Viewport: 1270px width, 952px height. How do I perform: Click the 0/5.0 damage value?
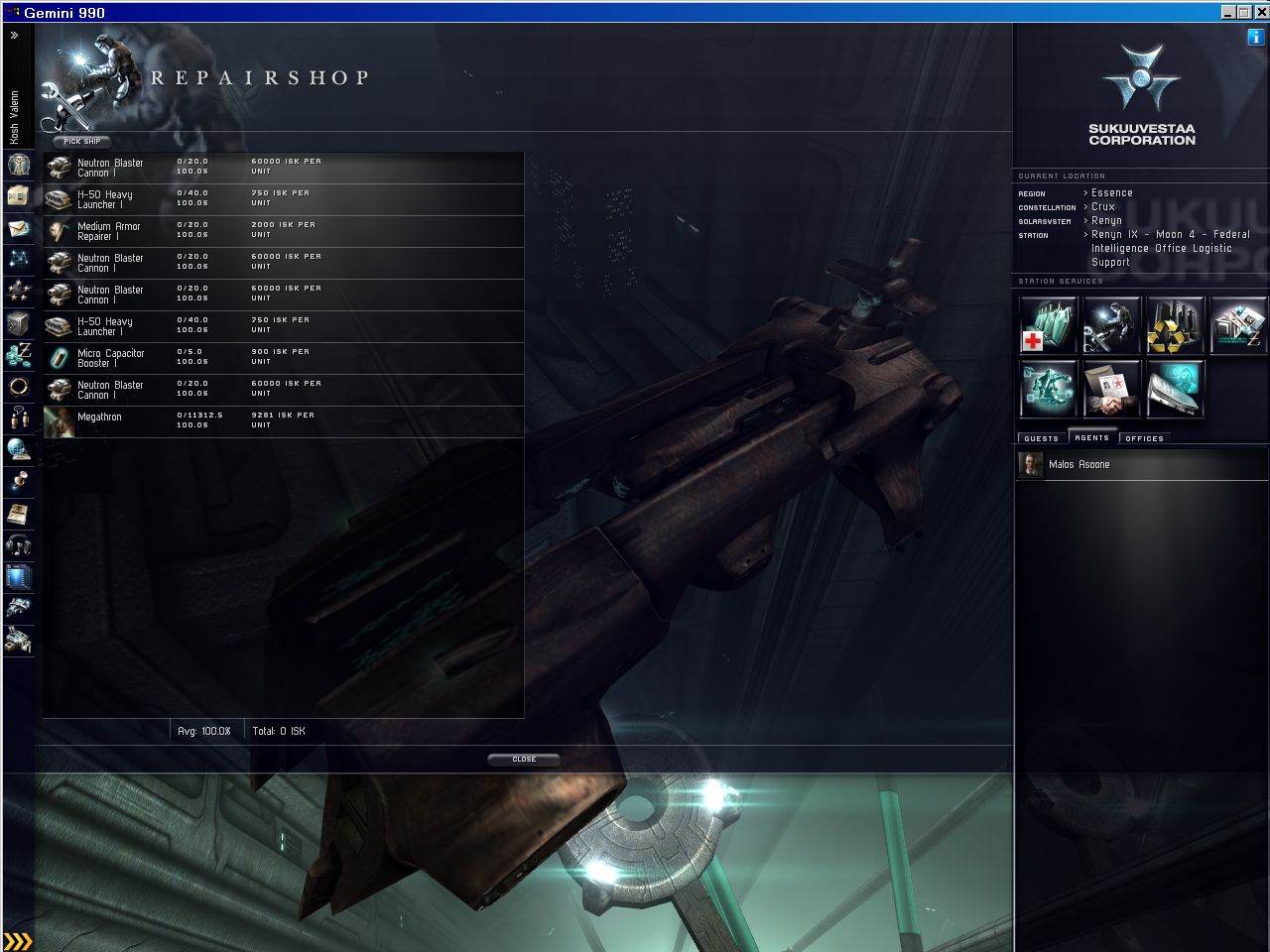190,352
